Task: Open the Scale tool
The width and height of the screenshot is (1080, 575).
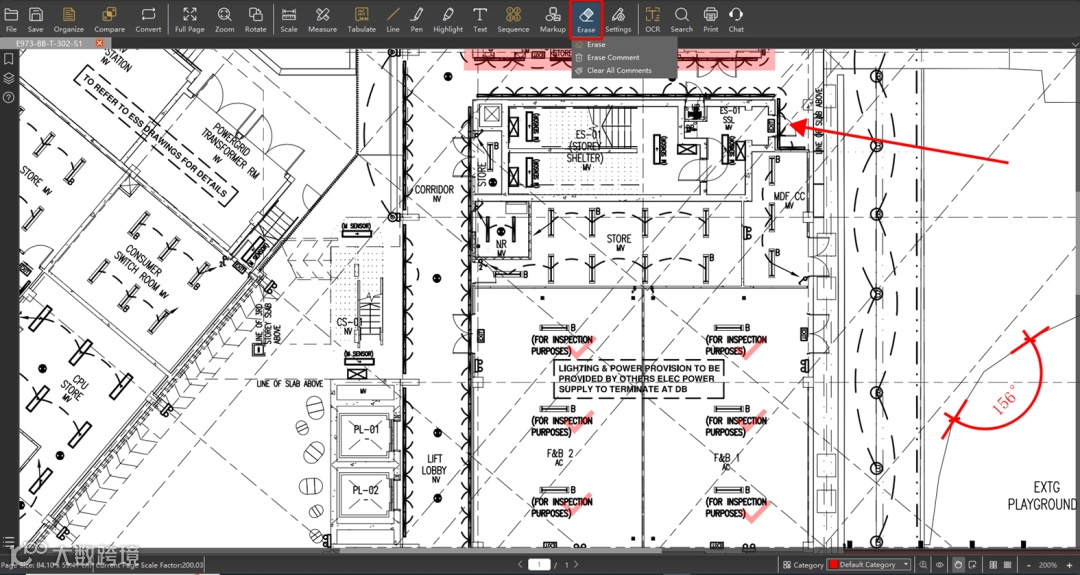Action: (x=289, y=19)
